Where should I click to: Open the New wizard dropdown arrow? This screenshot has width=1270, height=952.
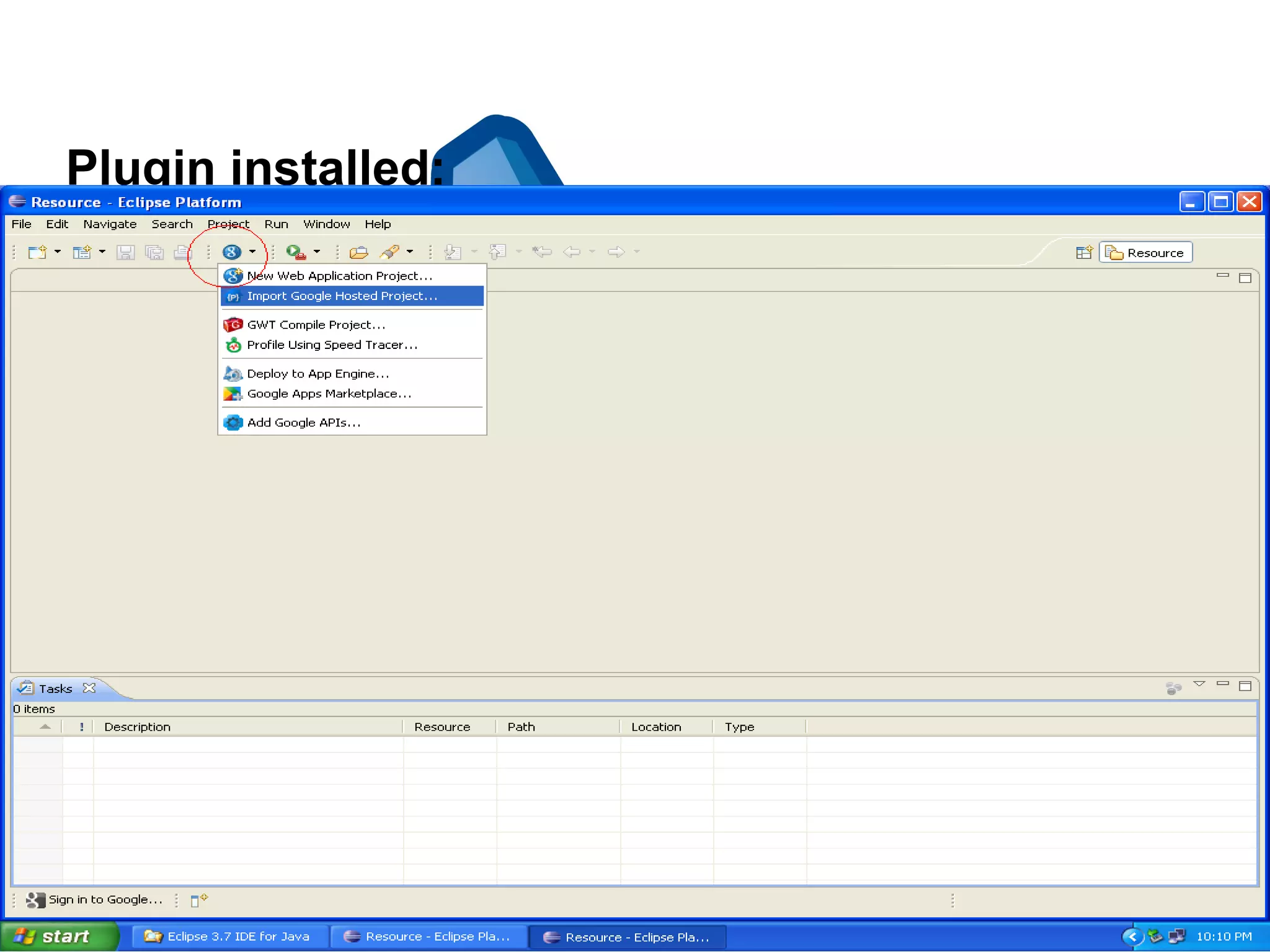58,252
